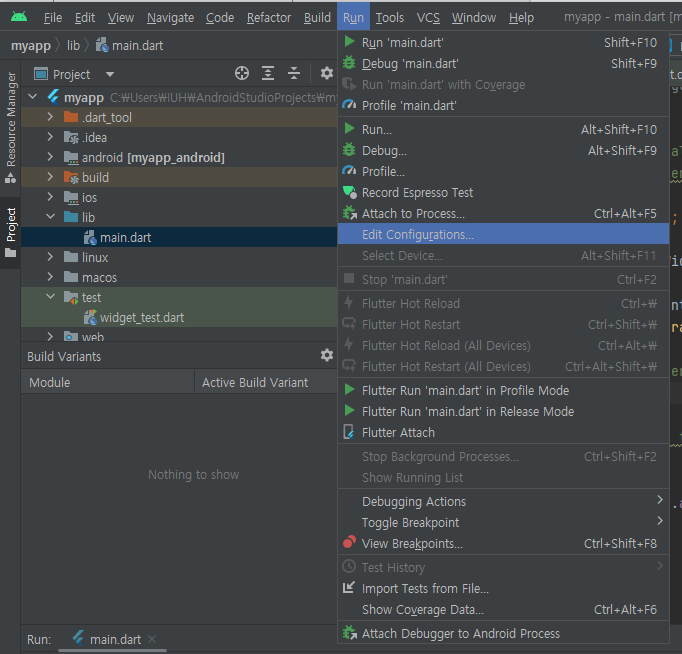This screenshot has height=654, width=682.
Task: Expand the .dart_tool folder
Action: point(50,117)
